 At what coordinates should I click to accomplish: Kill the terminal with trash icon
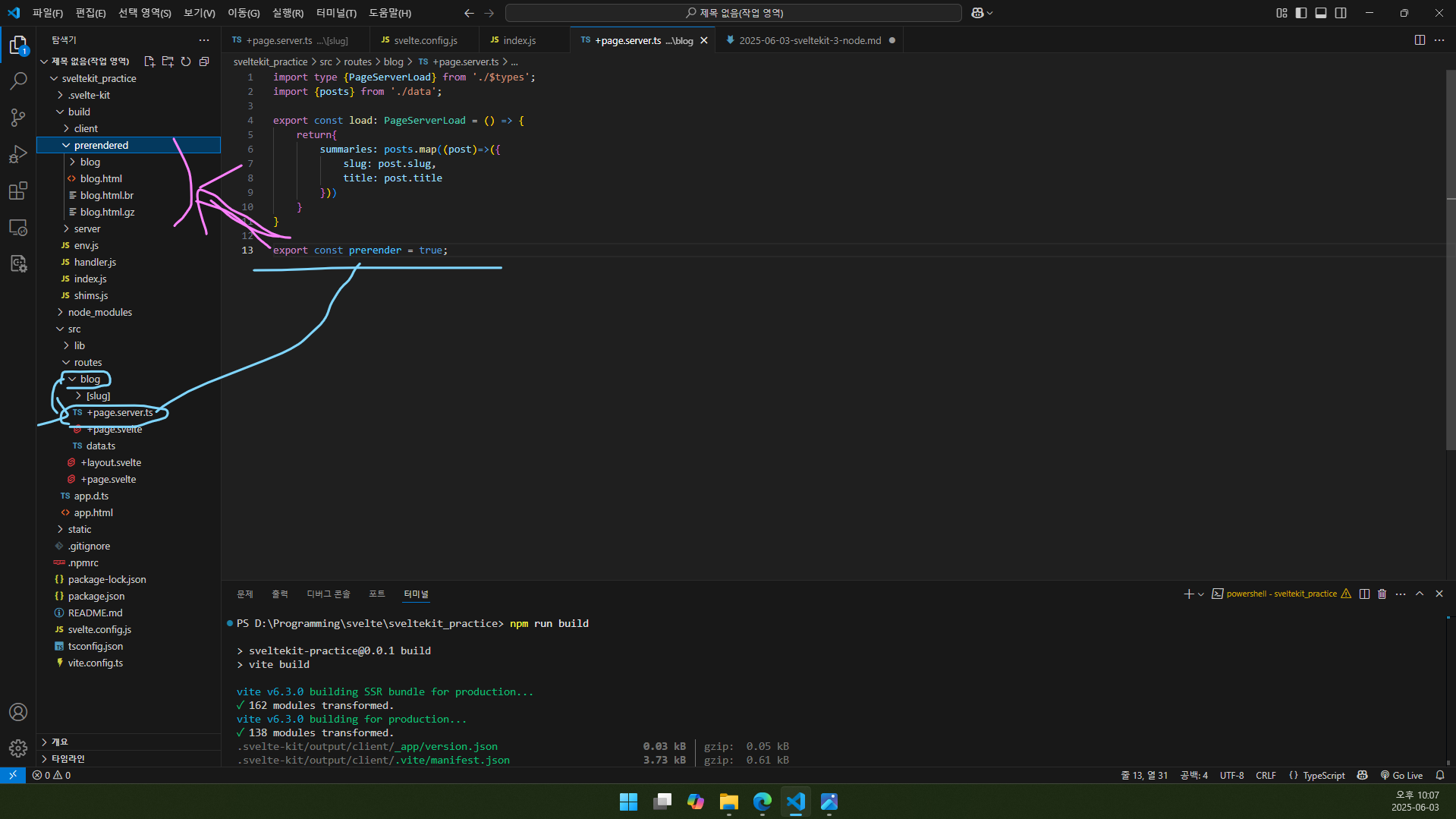[1382, 594]
